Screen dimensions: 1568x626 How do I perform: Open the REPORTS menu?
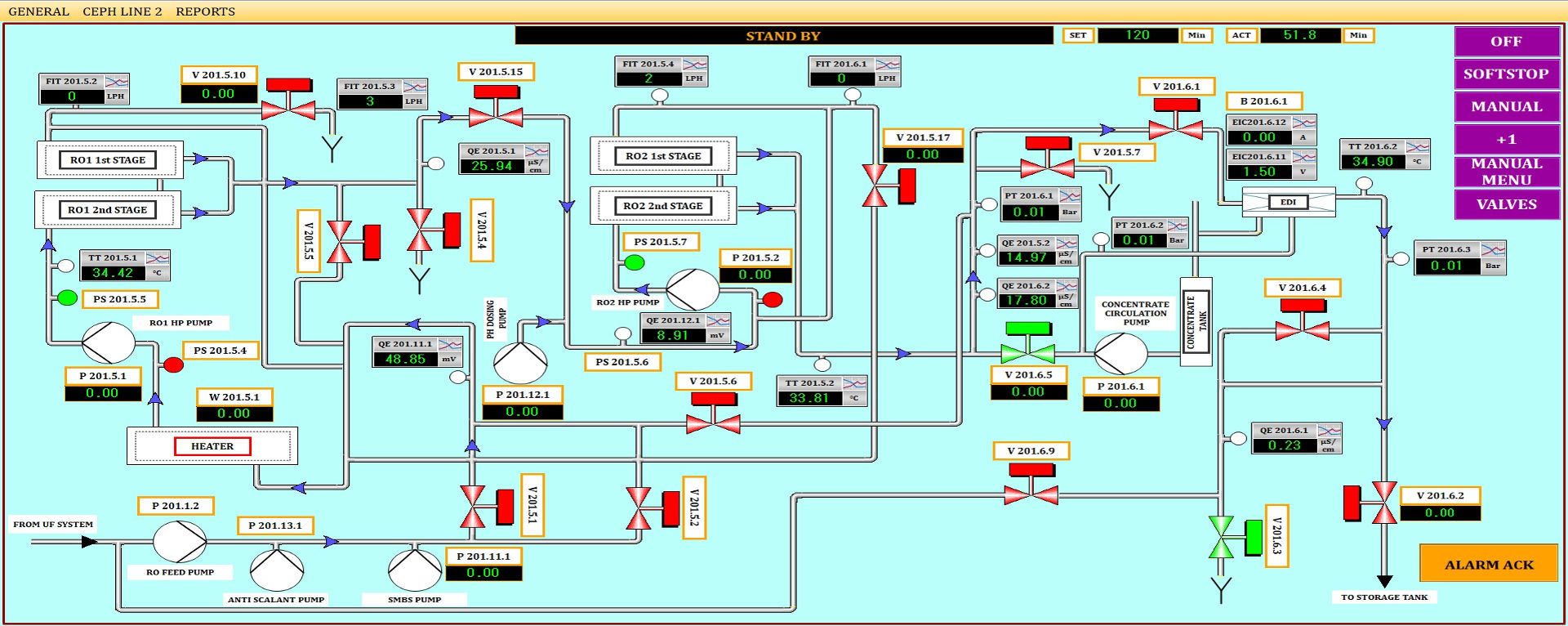[x=205, y=11]
